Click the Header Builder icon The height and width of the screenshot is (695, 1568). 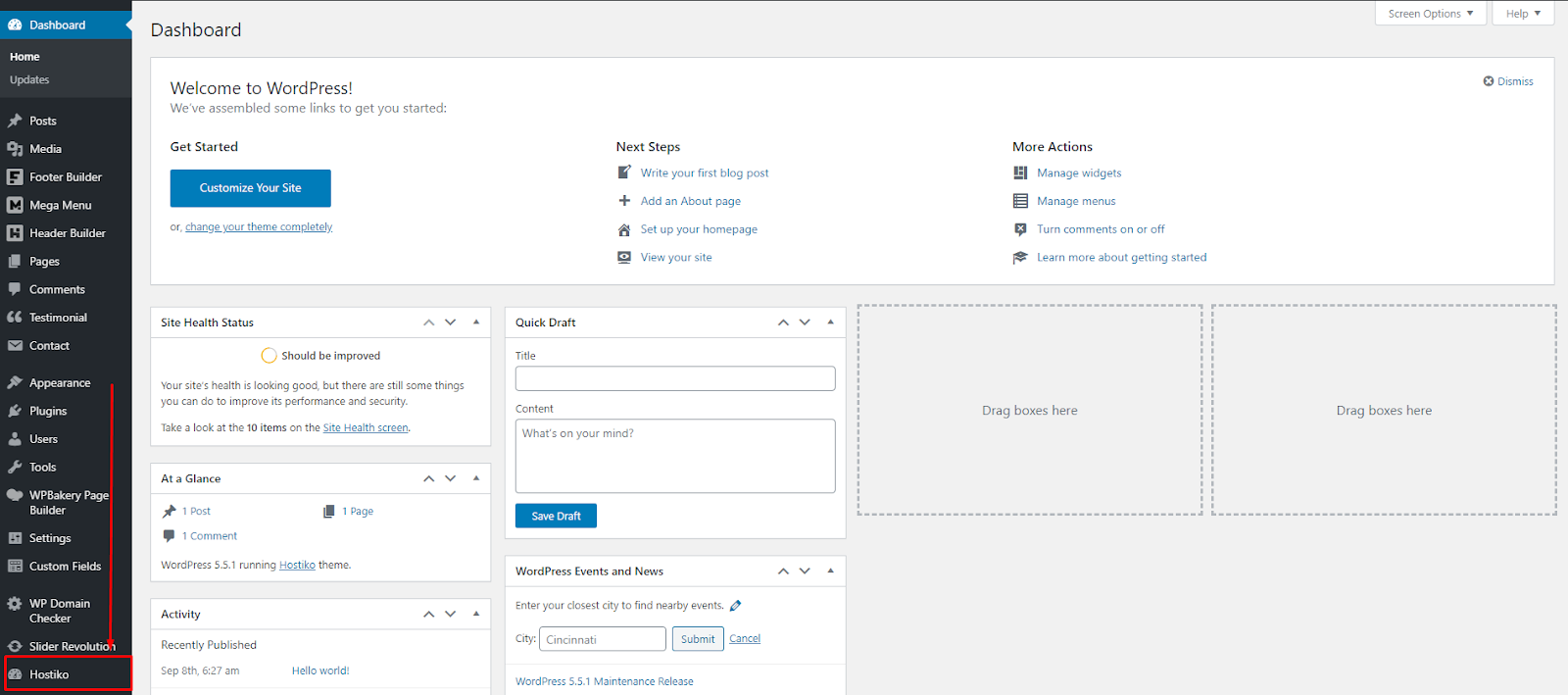tap(15, 233)
